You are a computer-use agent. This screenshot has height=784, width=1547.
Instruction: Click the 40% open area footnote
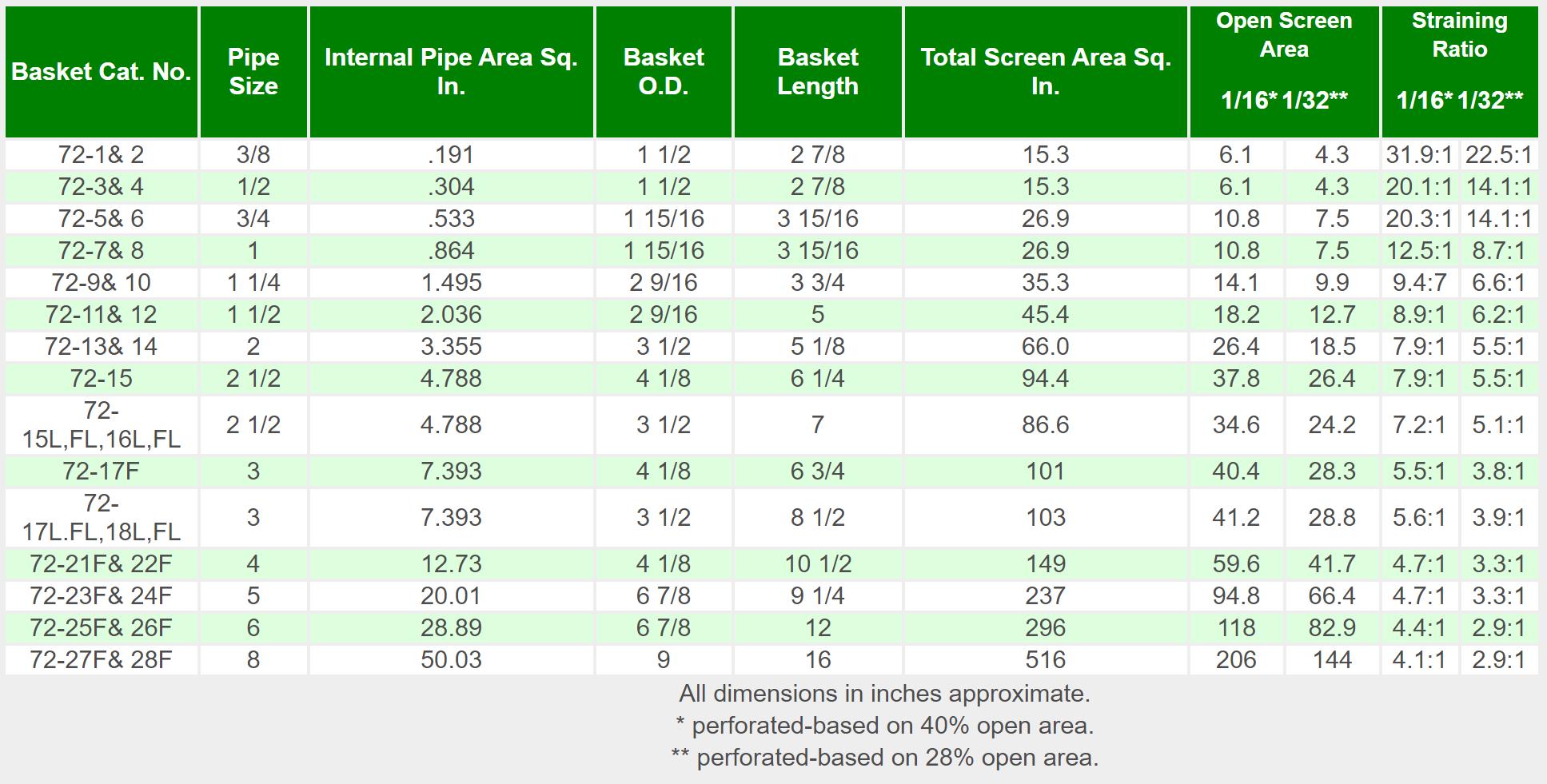point(884,725)
